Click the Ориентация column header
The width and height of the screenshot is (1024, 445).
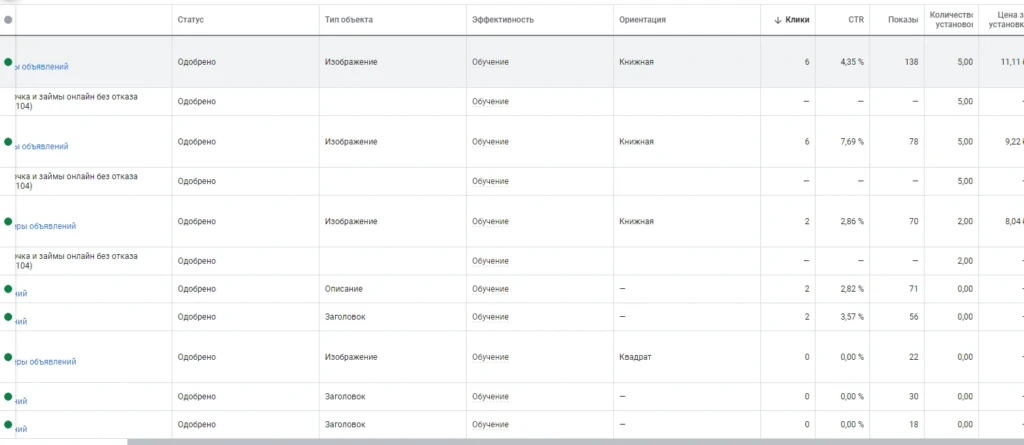click(x=643, y=20)
